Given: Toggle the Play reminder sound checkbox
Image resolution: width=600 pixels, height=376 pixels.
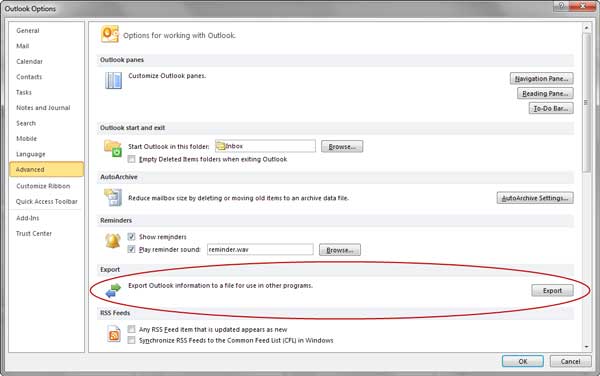Looking at the screenshot, I should (x=132, y=249).
